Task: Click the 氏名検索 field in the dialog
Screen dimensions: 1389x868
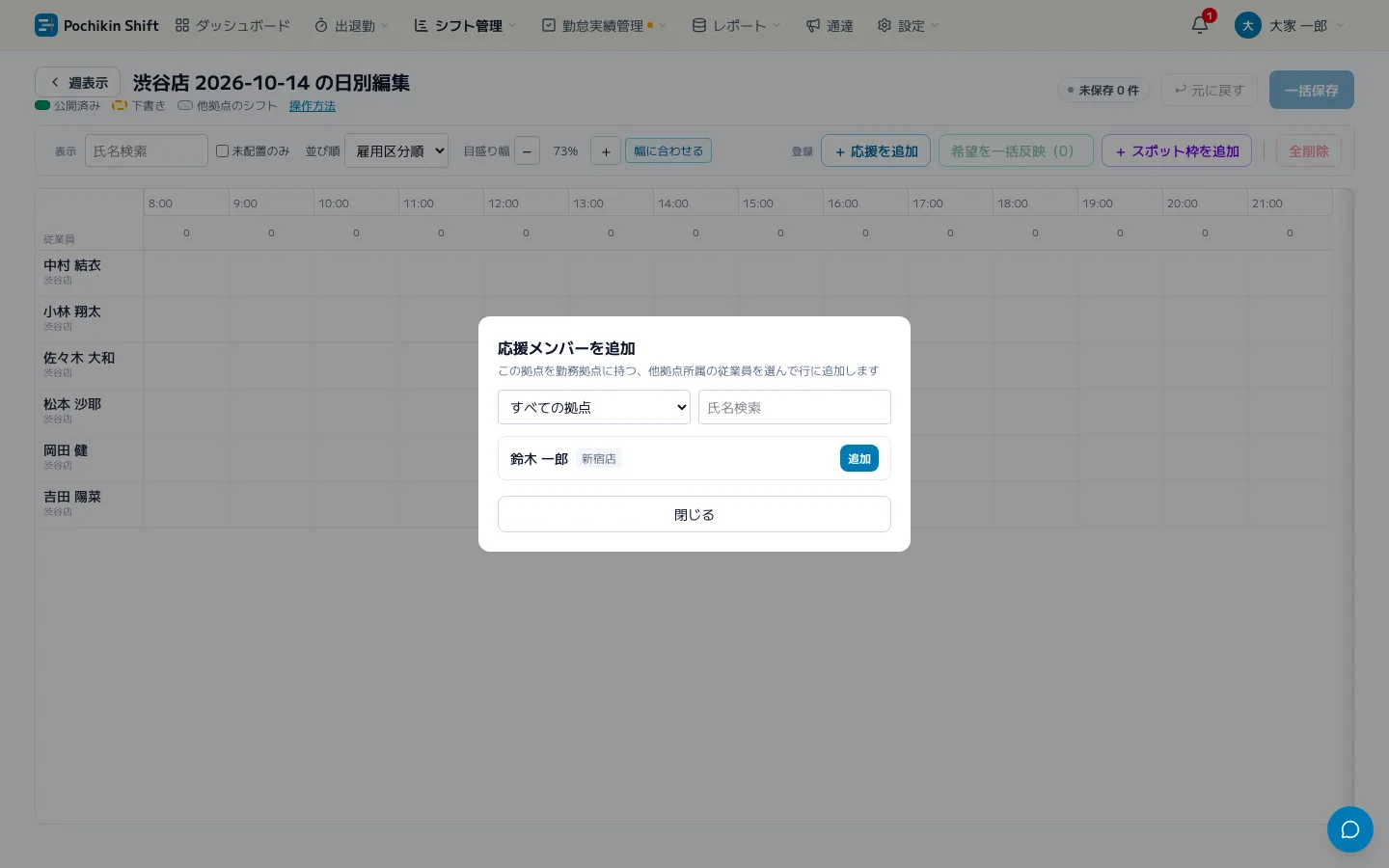Action: coord(795,407)
